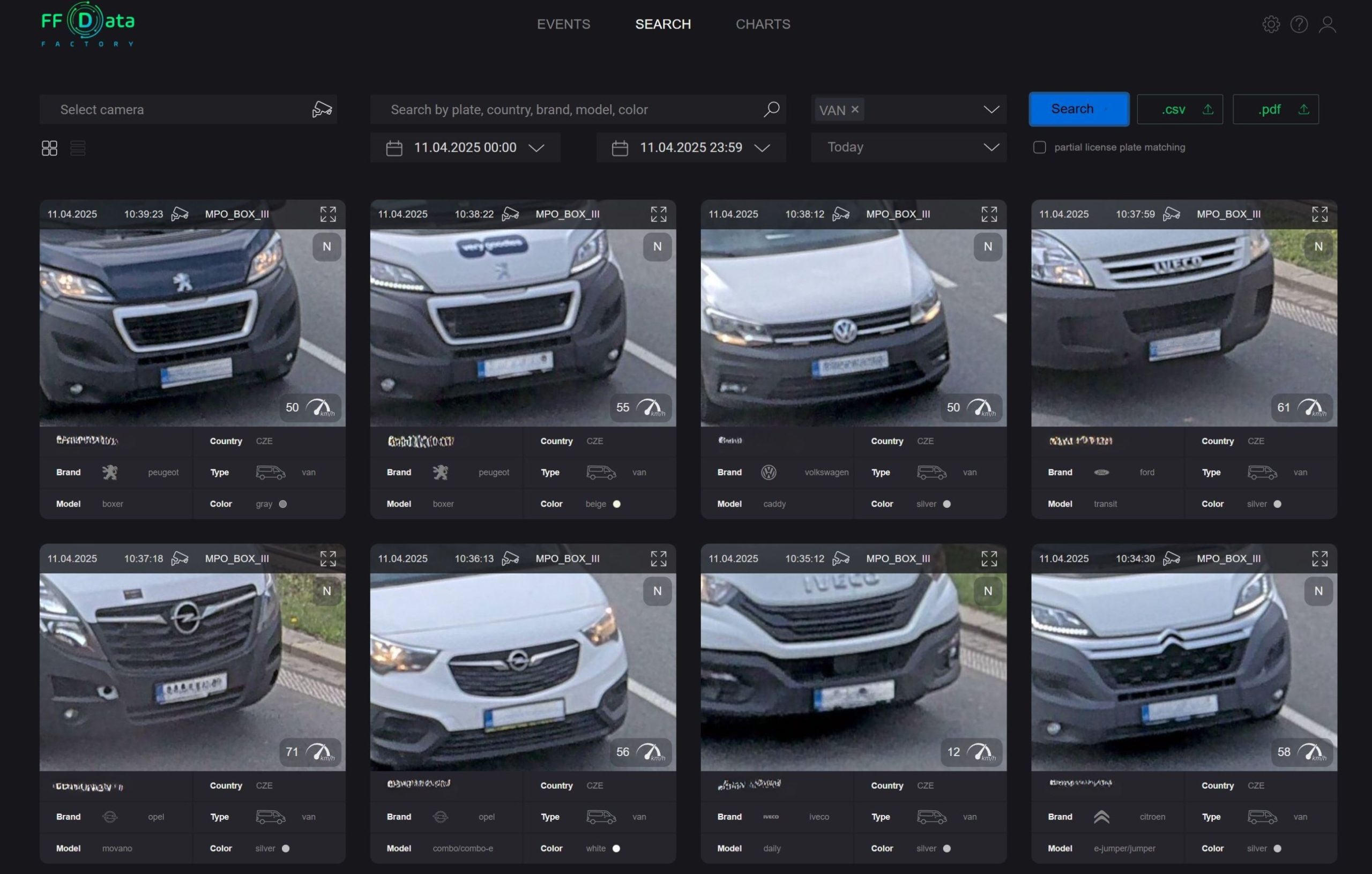Click the magnifier icon in search field

point(771,109)
